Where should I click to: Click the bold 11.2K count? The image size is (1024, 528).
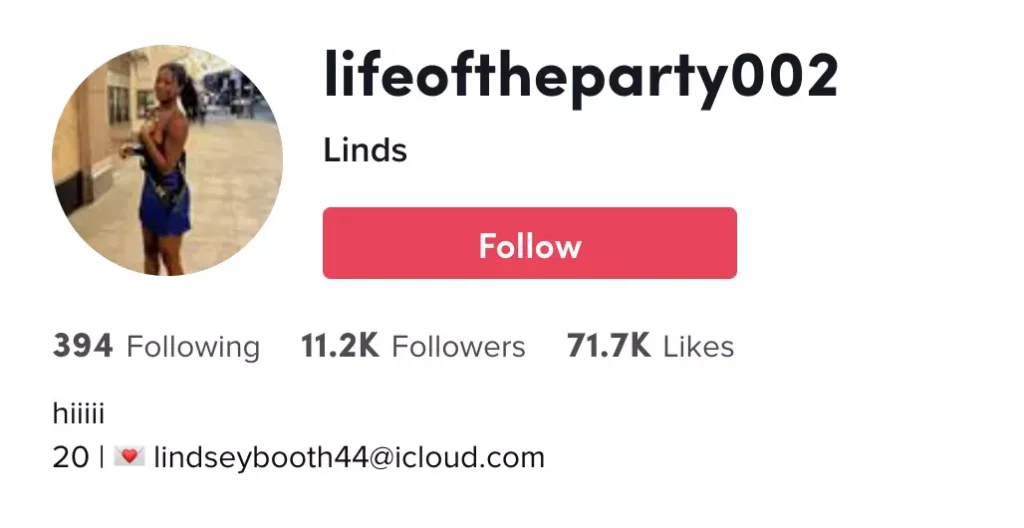(x=340, y=346)
